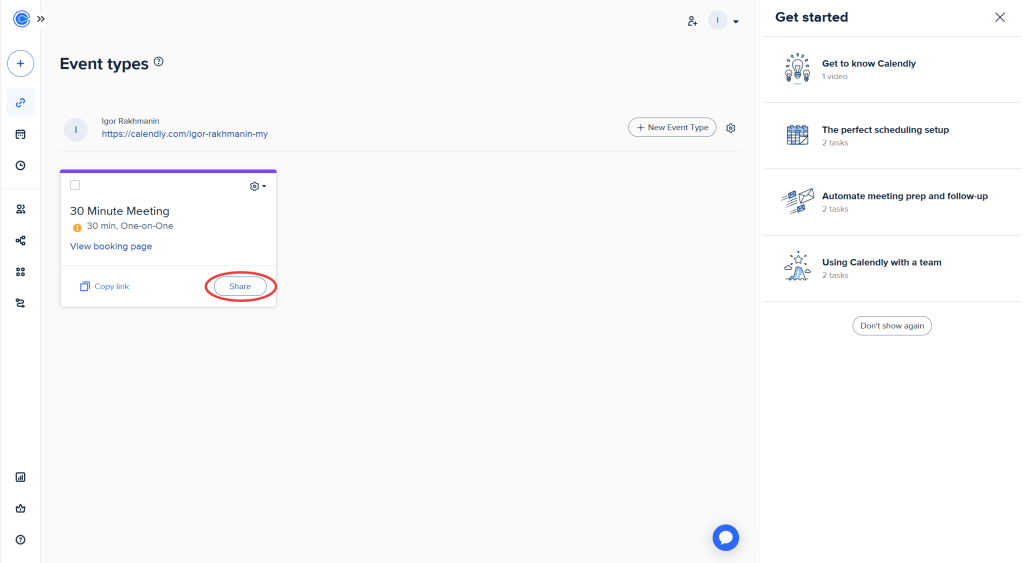Select the 30 Minute Meeting checkbox
The height and width of the screenshot is (563, 1023).
(75, 185)
